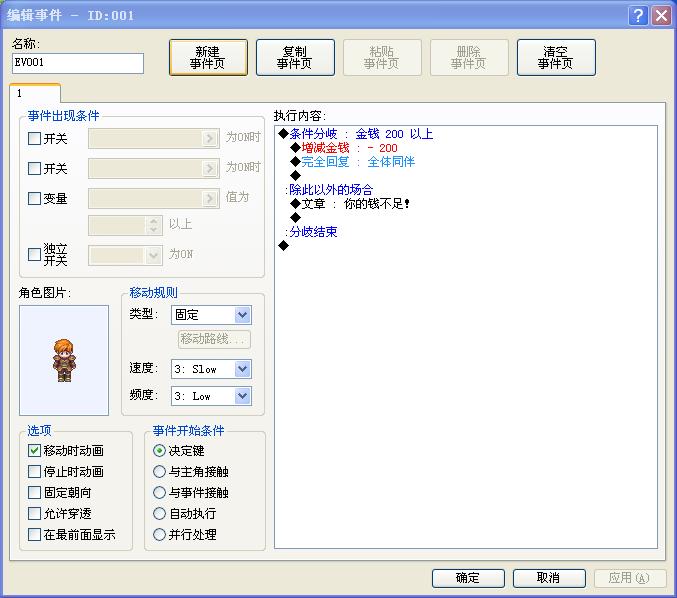Click the 角色图片 character sprite preview
This screenshot has width=677, height=598.
64,360
